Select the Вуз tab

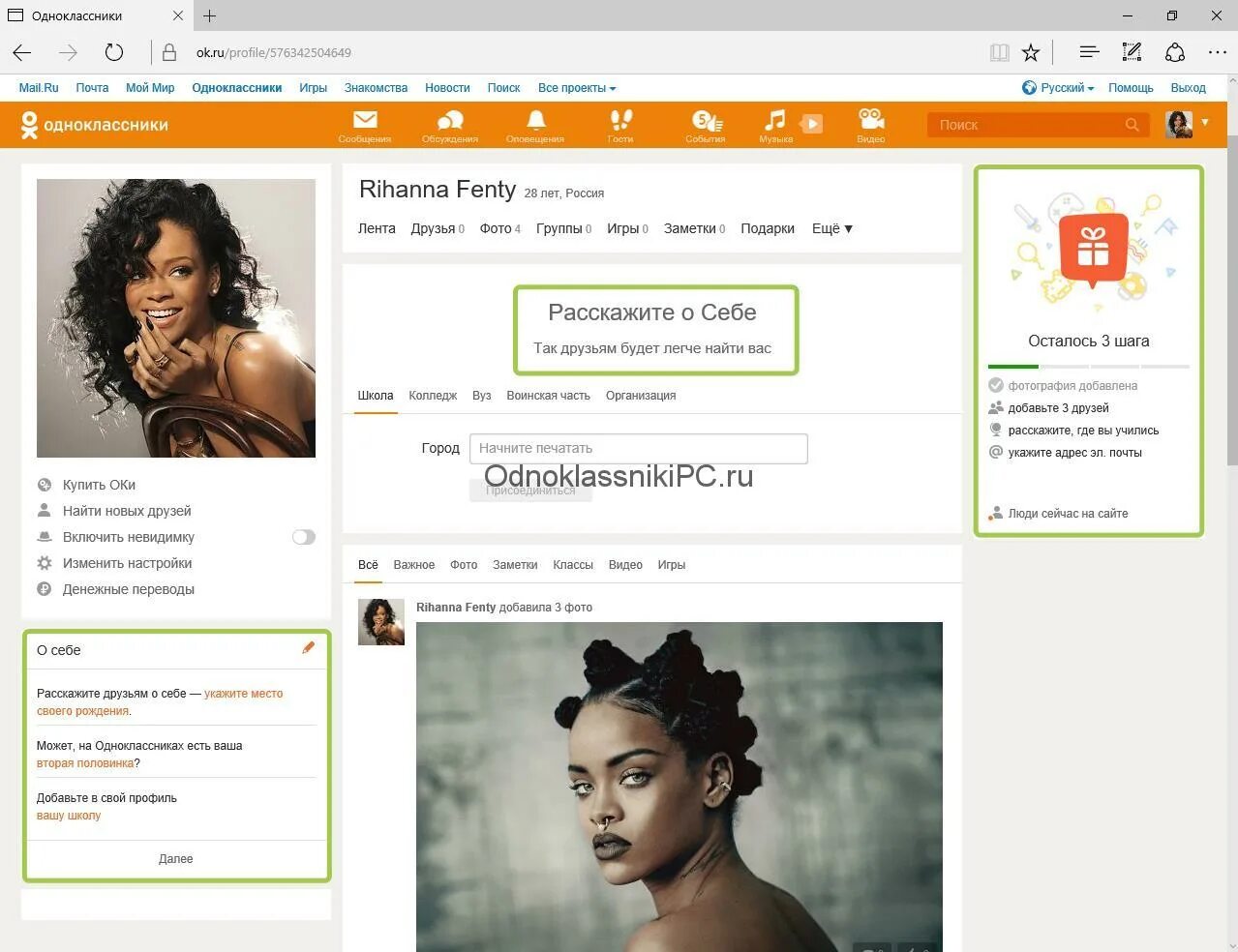482,396
